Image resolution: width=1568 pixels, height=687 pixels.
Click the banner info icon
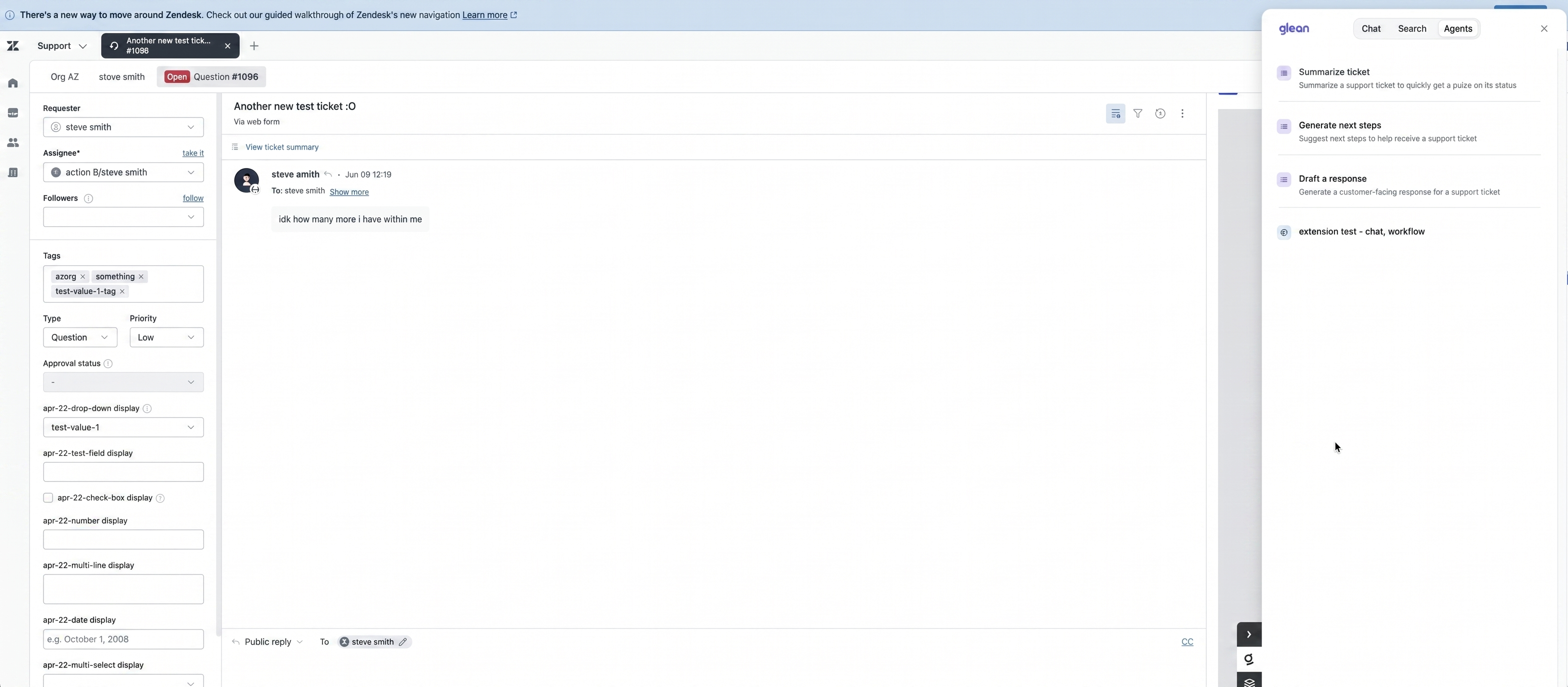(x=9, y=15)
